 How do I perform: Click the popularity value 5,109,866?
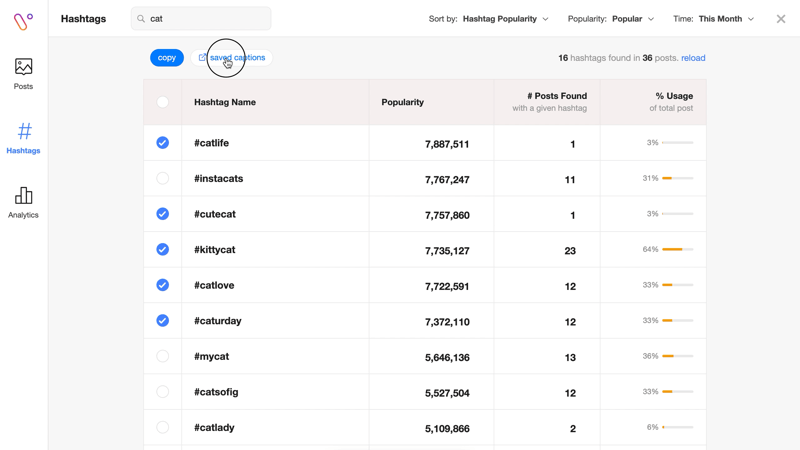(x=447, y=429)
